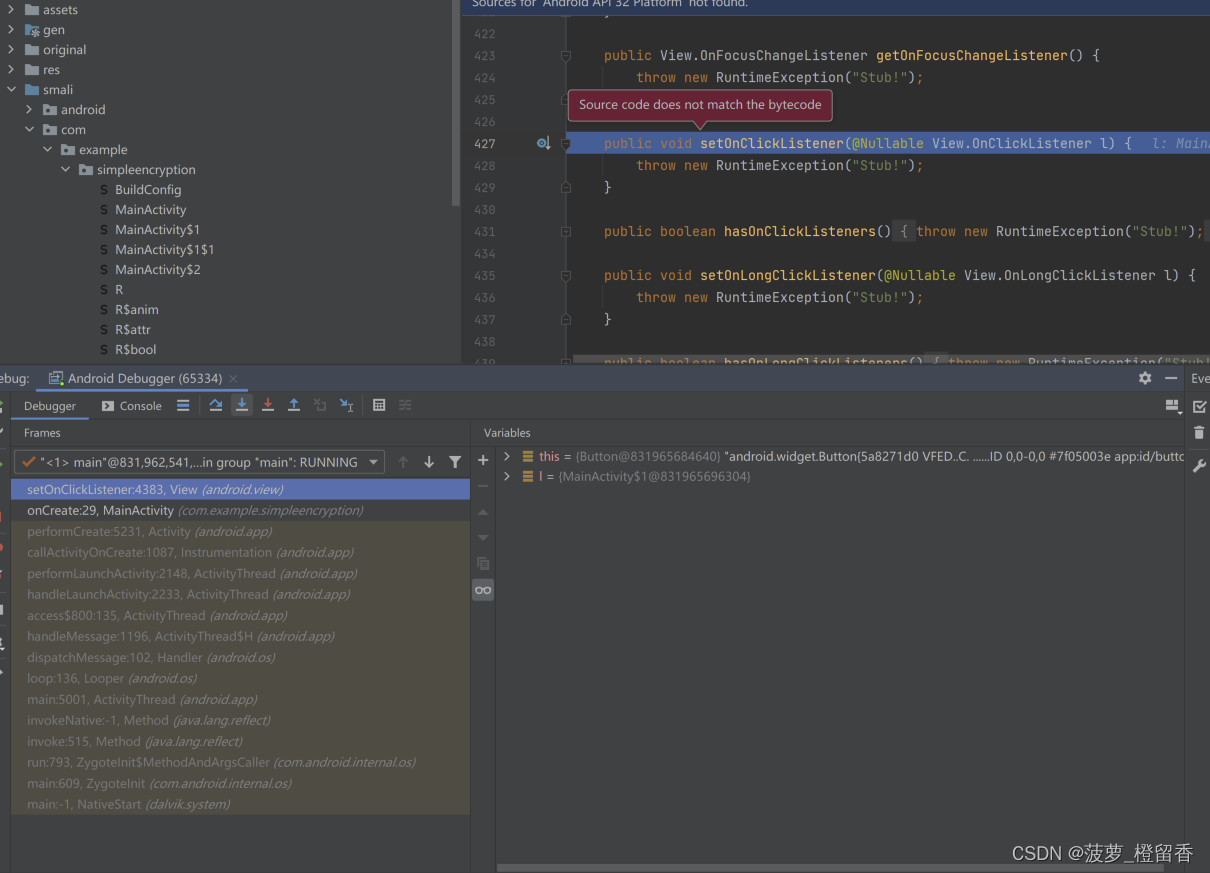Screen dimensions: 1210x873
Task: Open the R$anim smali file
Action: [x=136, y=310]
